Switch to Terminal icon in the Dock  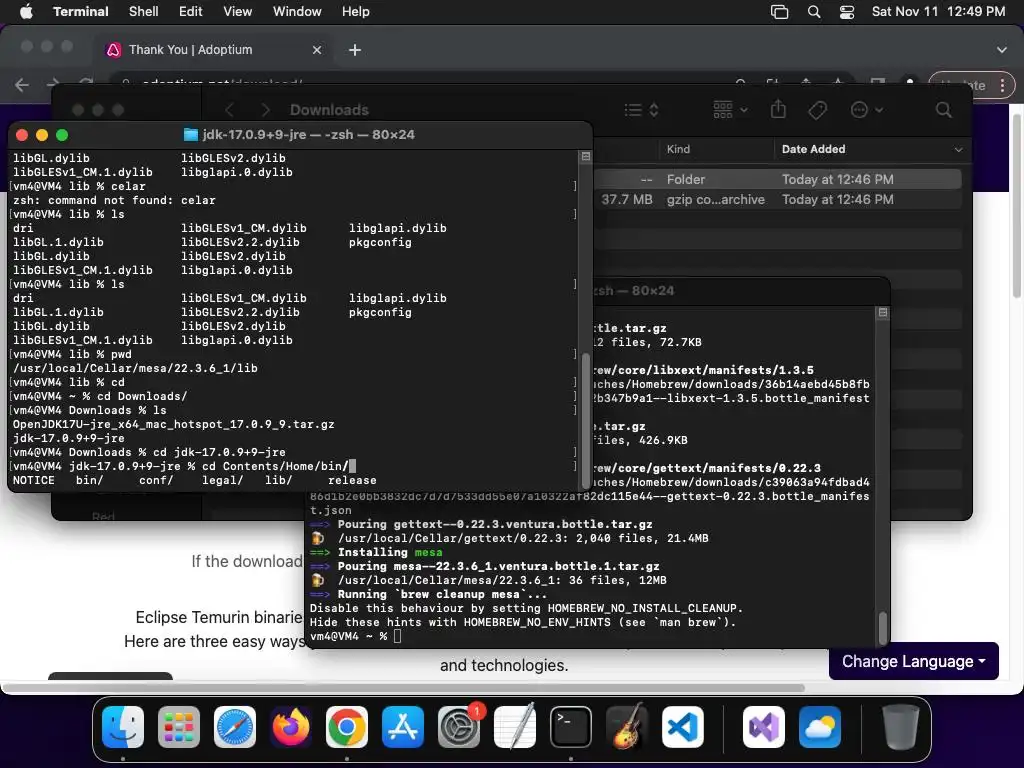point(571,727)
